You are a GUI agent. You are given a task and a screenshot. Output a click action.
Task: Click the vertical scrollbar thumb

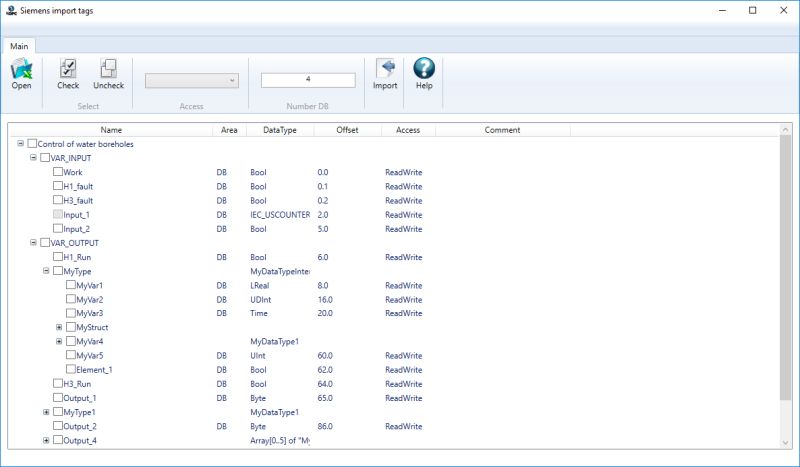click(x=786, y=268)
